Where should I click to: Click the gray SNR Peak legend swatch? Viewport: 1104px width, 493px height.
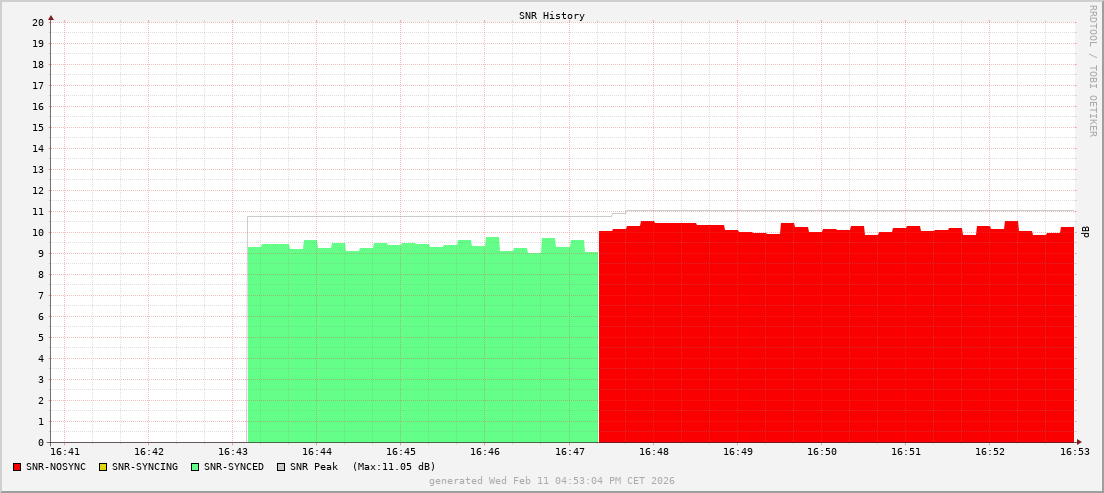coord(281,467)
